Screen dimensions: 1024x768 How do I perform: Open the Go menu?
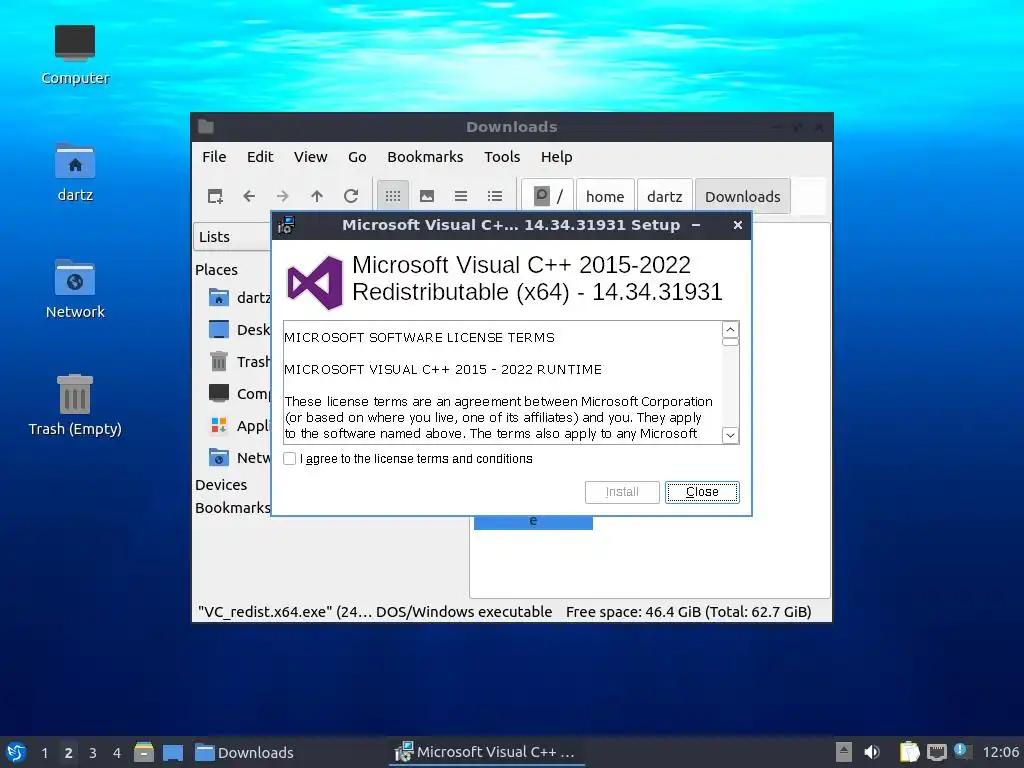coord(357,157)
